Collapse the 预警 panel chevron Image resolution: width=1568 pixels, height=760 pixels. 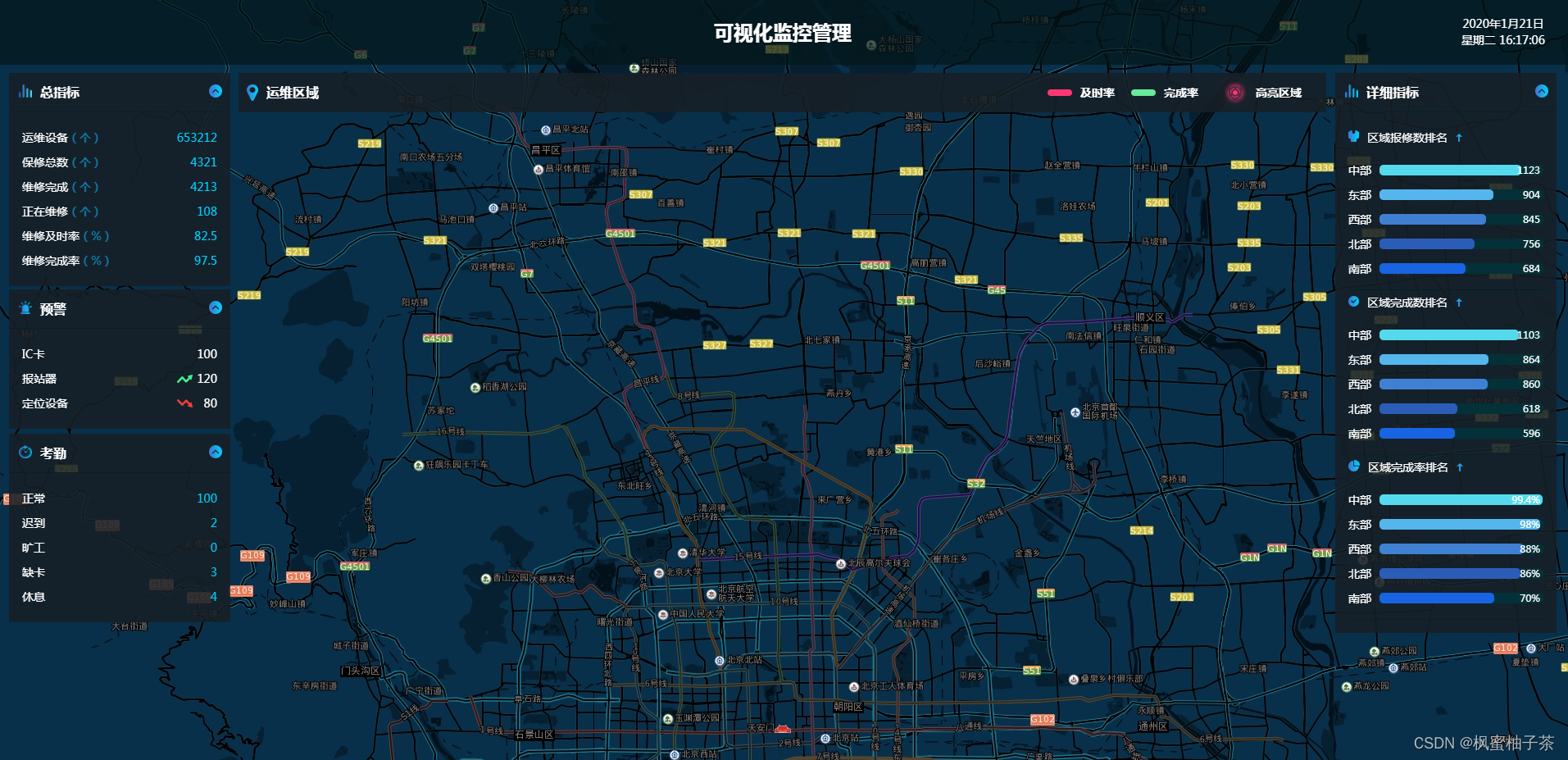click(x=216, y=307)
